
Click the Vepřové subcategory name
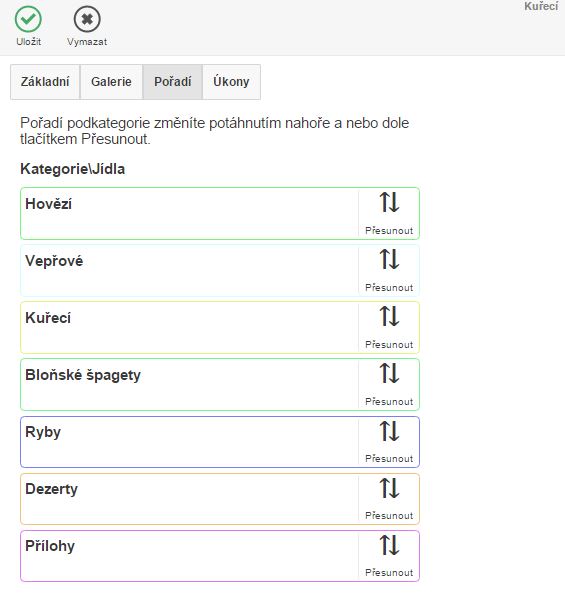coord(54,261)
